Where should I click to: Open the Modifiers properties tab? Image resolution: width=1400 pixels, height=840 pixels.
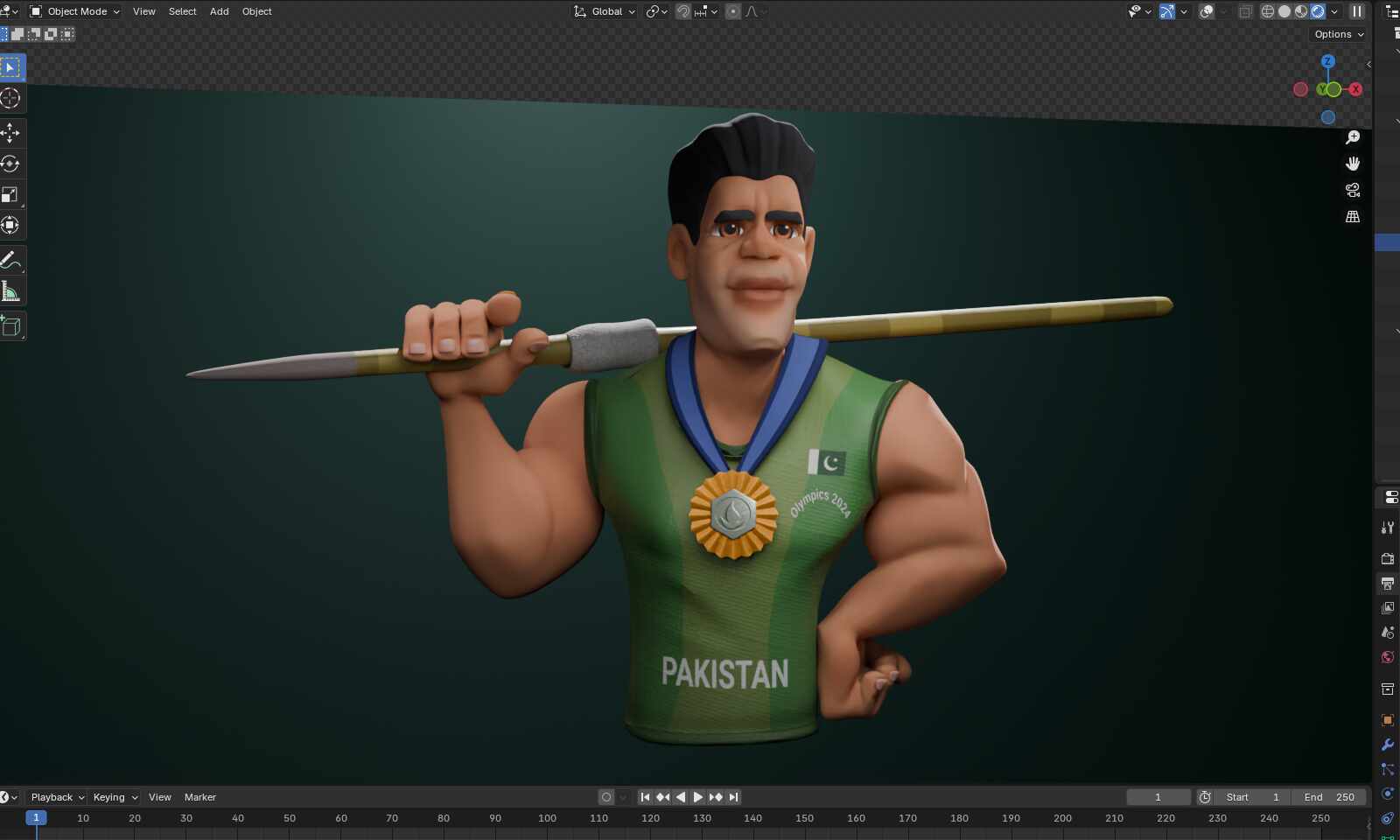pyautogui.click(x=1388, y=745)
